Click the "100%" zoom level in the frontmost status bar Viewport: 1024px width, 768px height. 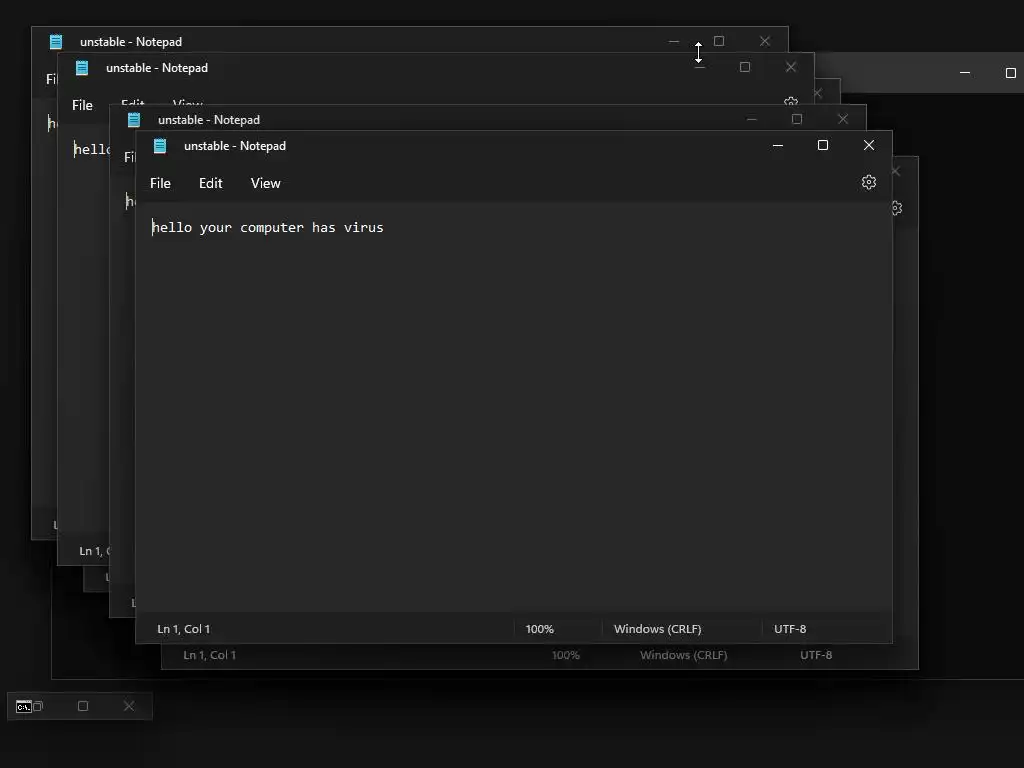point(539,629)
